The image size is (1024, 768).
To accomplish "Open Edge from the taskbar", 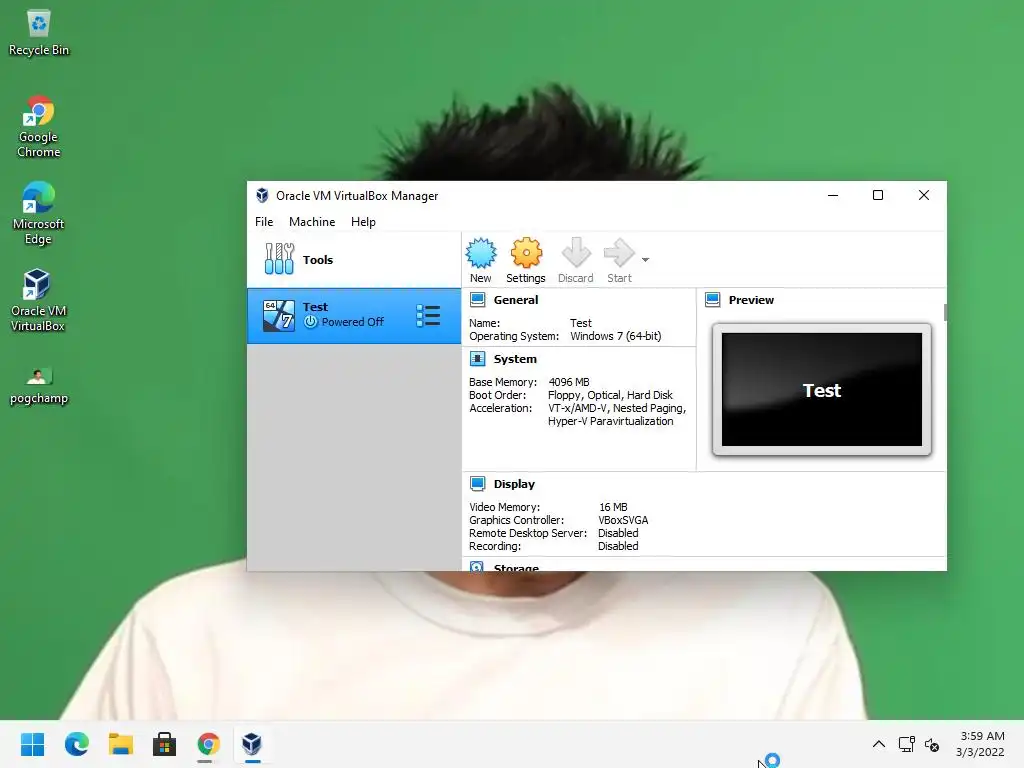I will click(x=76, y=744).
